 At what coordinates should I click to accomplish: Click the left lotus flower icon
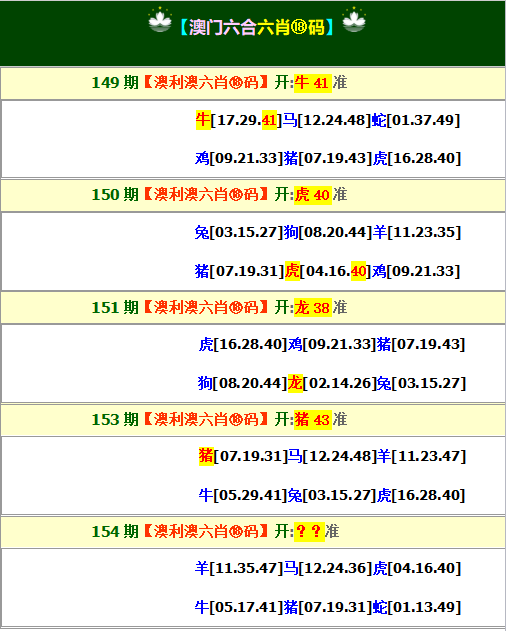click(x=160, y=20)
